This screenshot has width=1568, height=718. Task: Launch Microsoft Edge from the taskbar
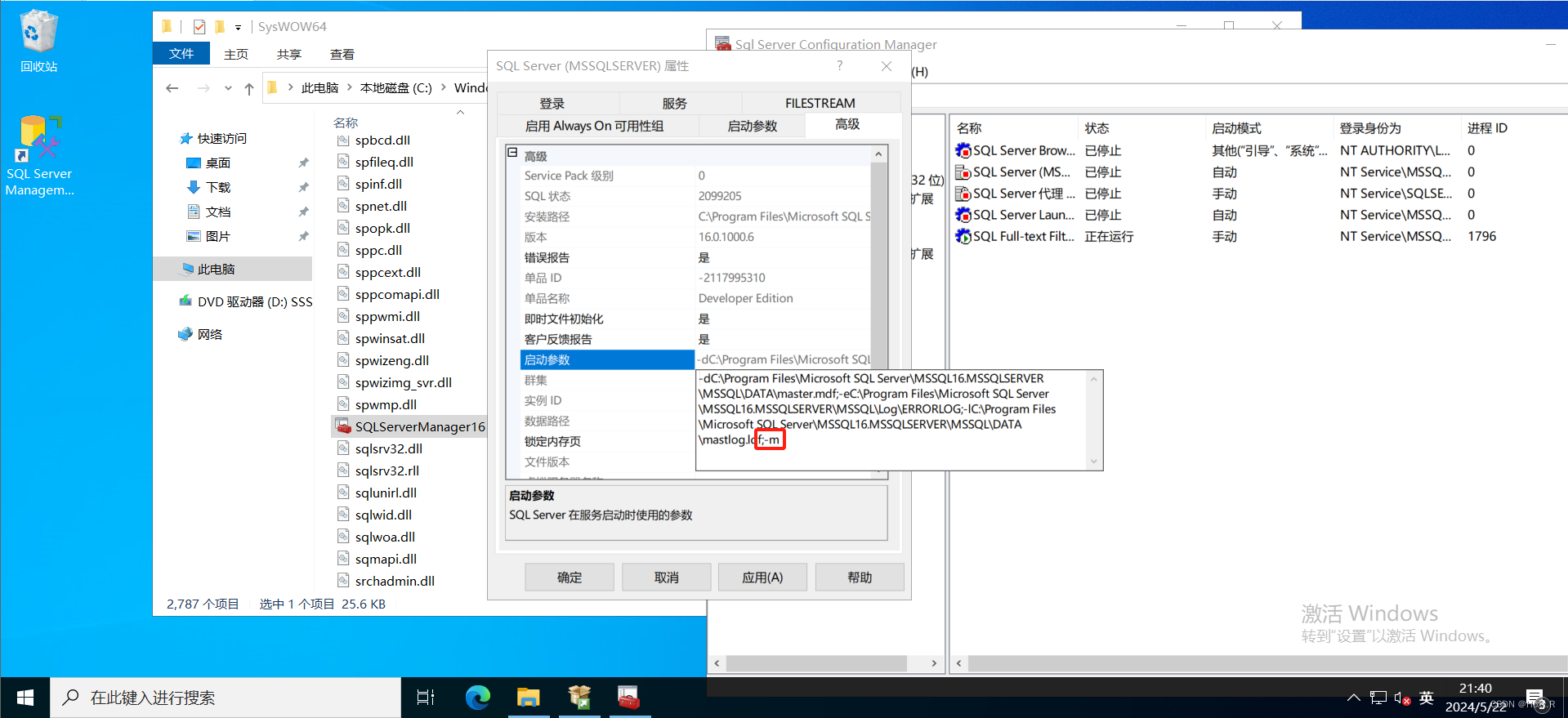pyautogui.click(x=477, y=698)
